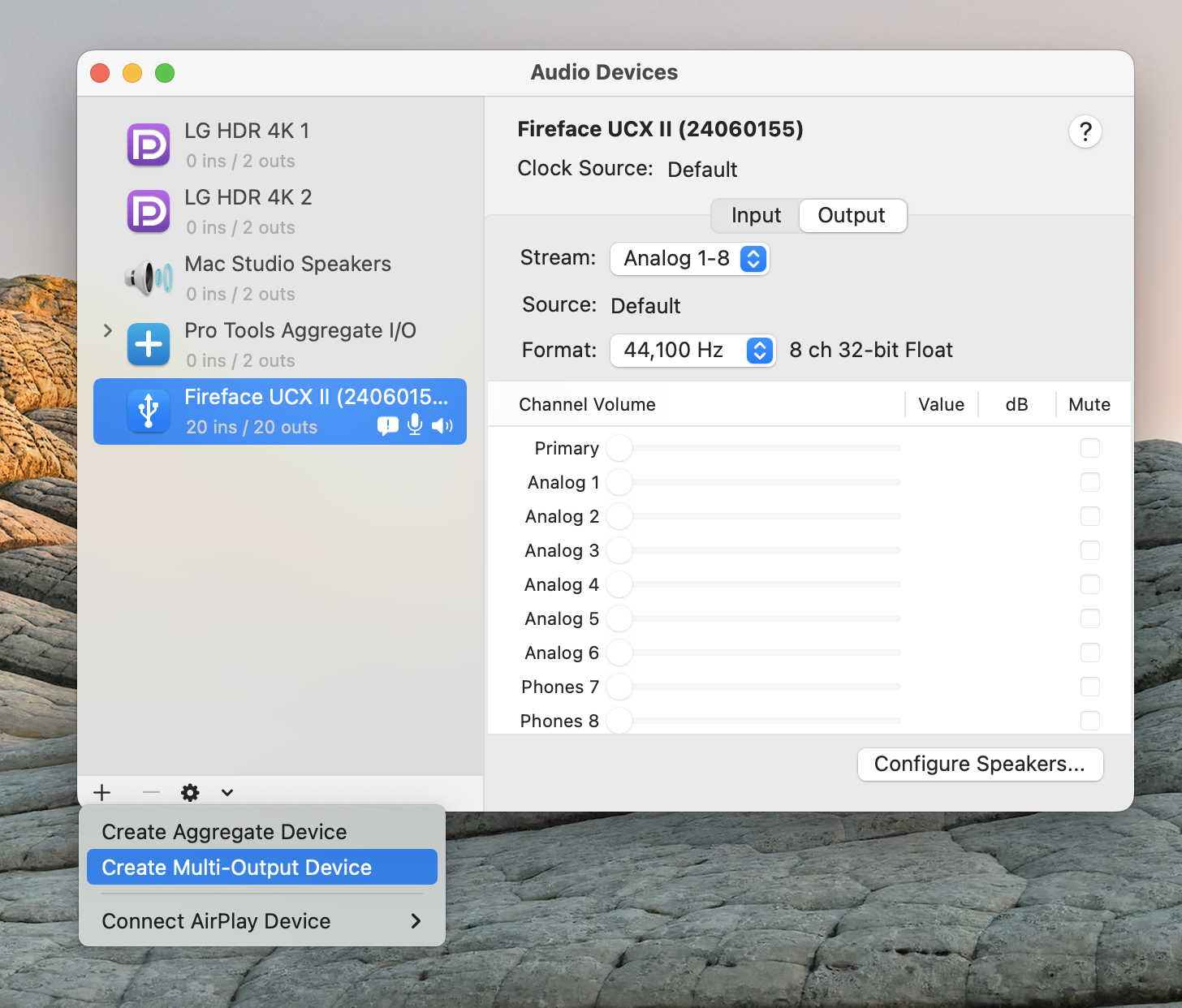This screenshot has width=1182, height=1008.
Task: Click the microphone input badge on Fireface row
Action: tap(415, 424)
